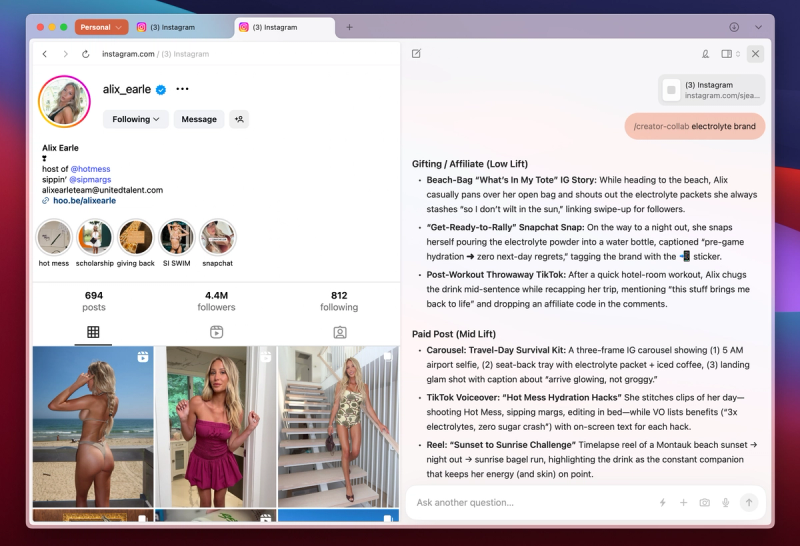Send the question with the up-arrow button
800x546 pixels.
click(x=749, y=503)
